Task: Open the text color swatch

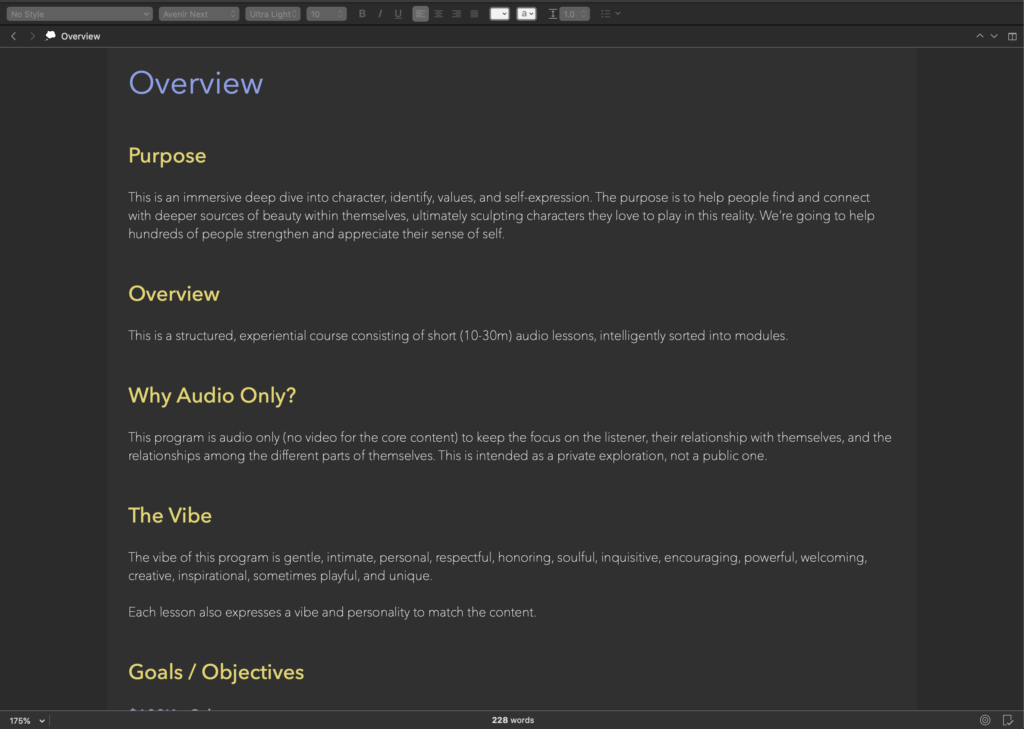Action: [499, 14]
